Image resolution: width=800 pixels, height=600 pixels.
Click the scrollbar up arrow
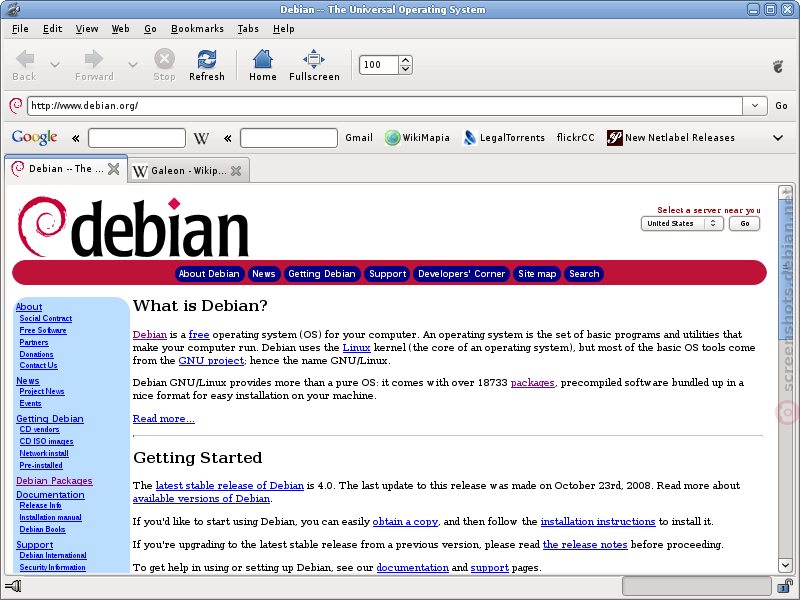[x=785, y=192]
